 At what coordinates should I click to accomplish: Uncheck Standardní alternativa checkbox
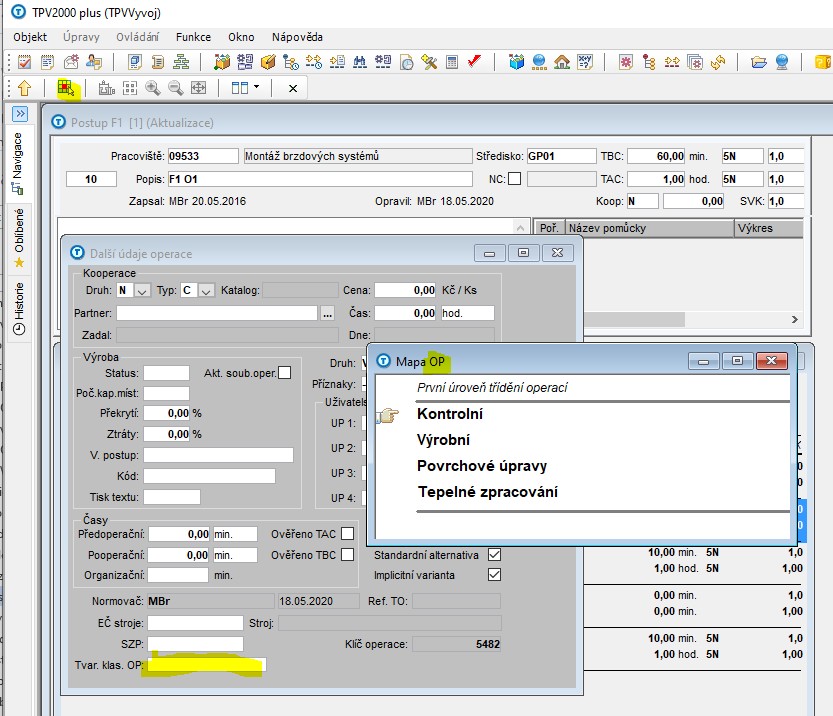494,555
